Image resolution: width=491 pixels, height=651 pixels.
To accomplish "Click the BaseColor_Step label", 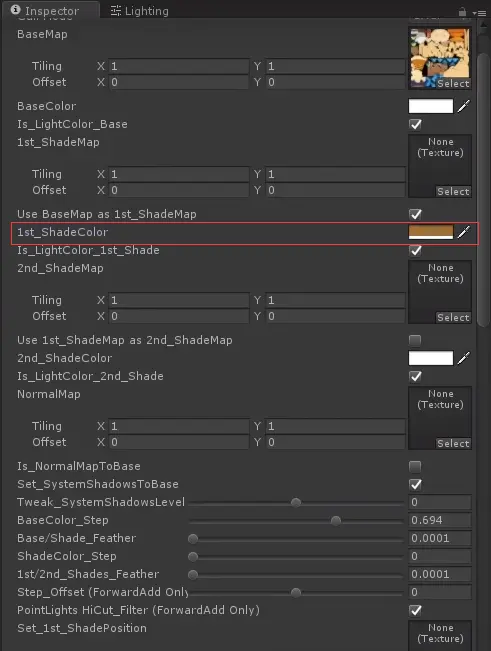I will pyautogui.click(x=63, y=520).
